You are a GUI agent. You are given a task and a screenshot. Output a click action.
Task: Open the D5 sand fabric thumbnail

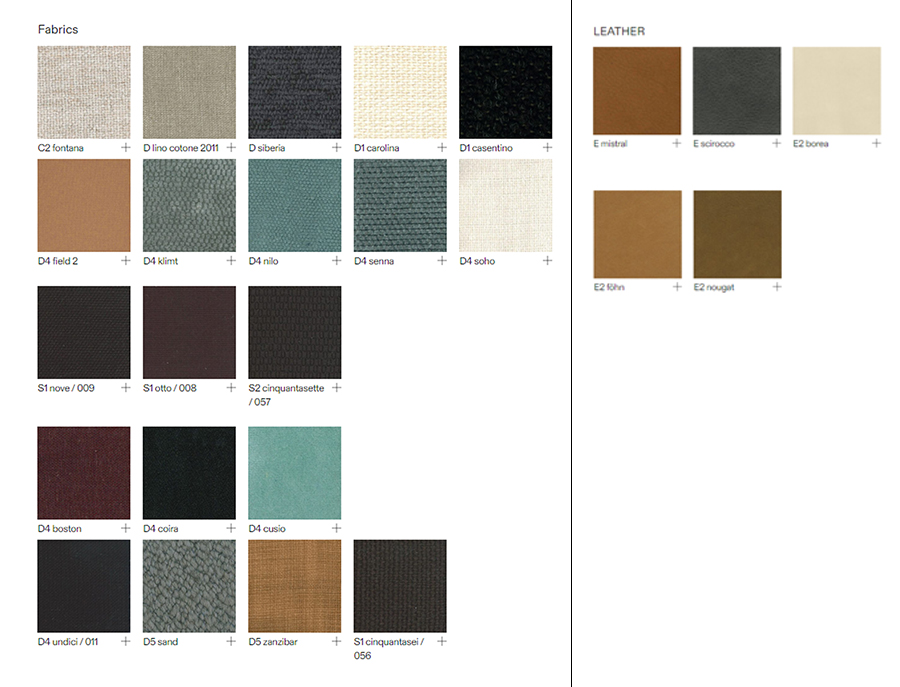pyautogui.click(x=189, y=586)
